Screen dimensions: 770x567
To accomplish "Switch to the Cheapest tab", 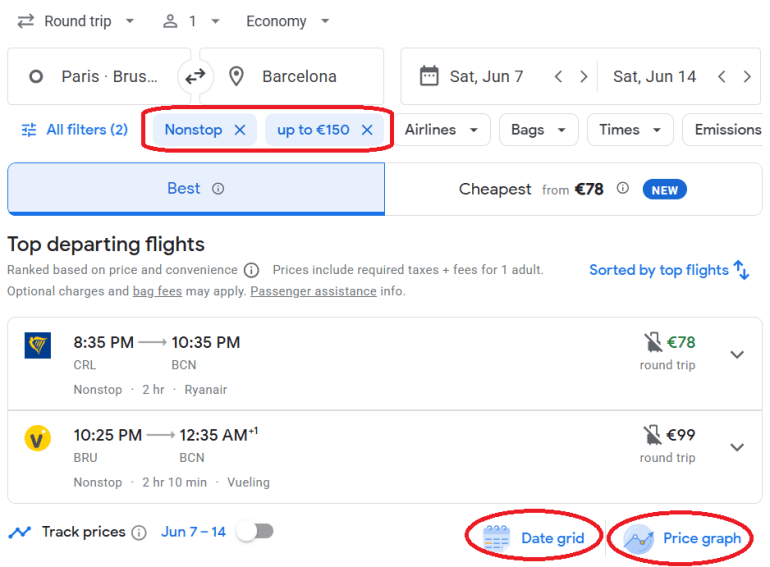I will (572, 189).
